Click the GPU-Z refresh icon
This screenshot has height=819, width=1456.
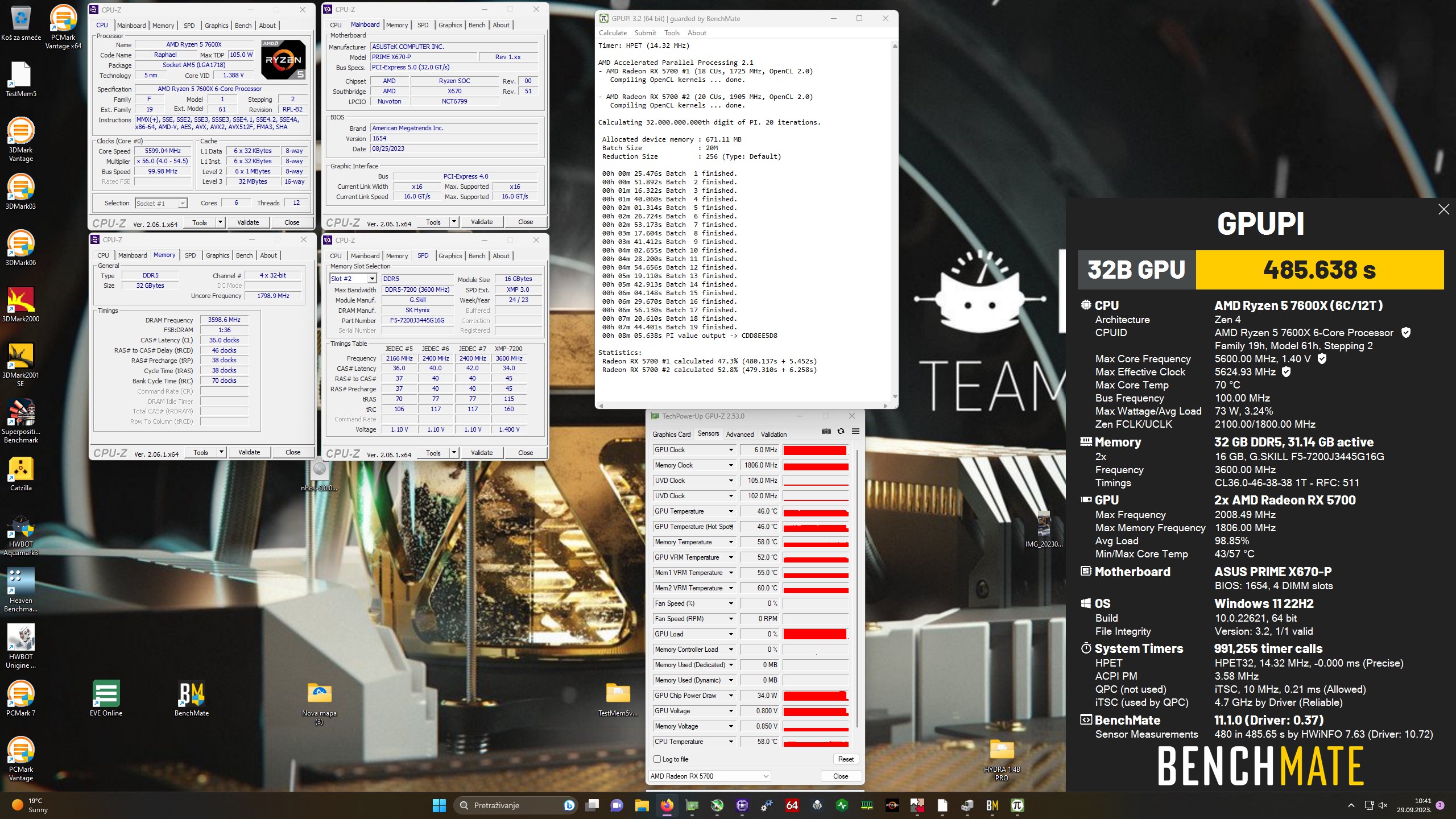coord(841,432)
